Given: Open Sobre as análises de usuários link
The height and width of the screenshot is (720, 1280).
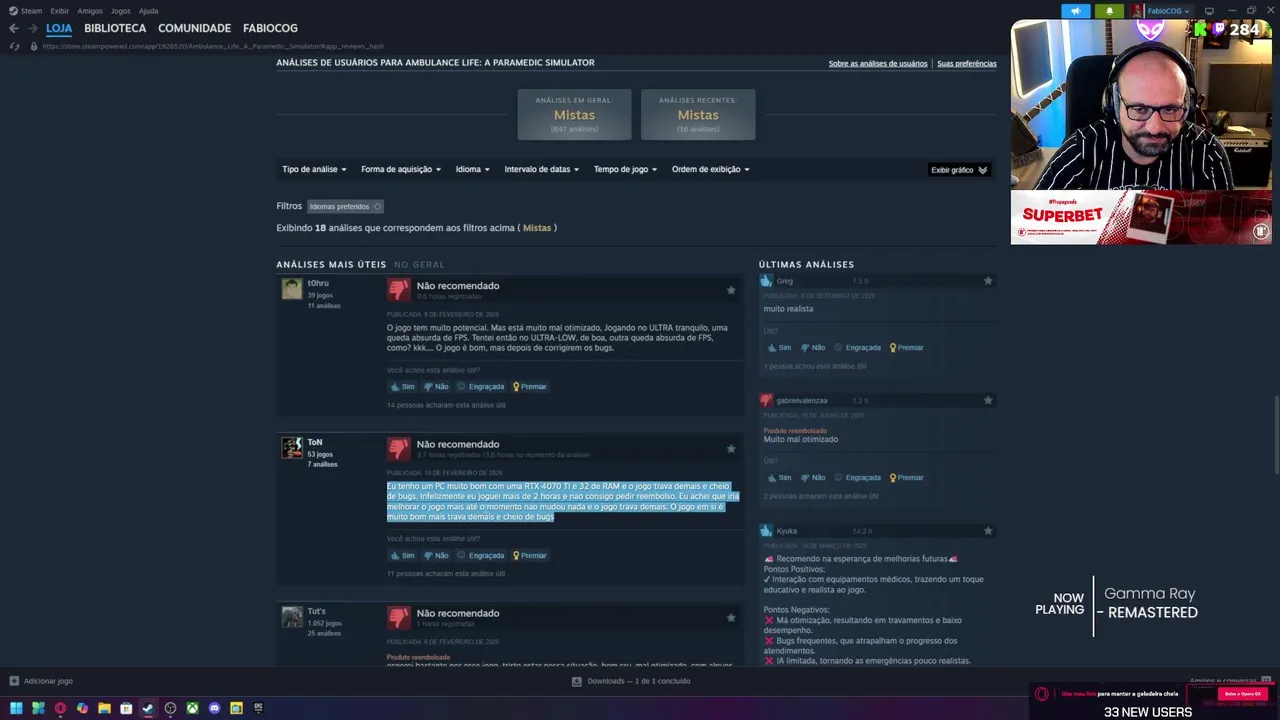Looking at the screenshot, I should [878, 63].
